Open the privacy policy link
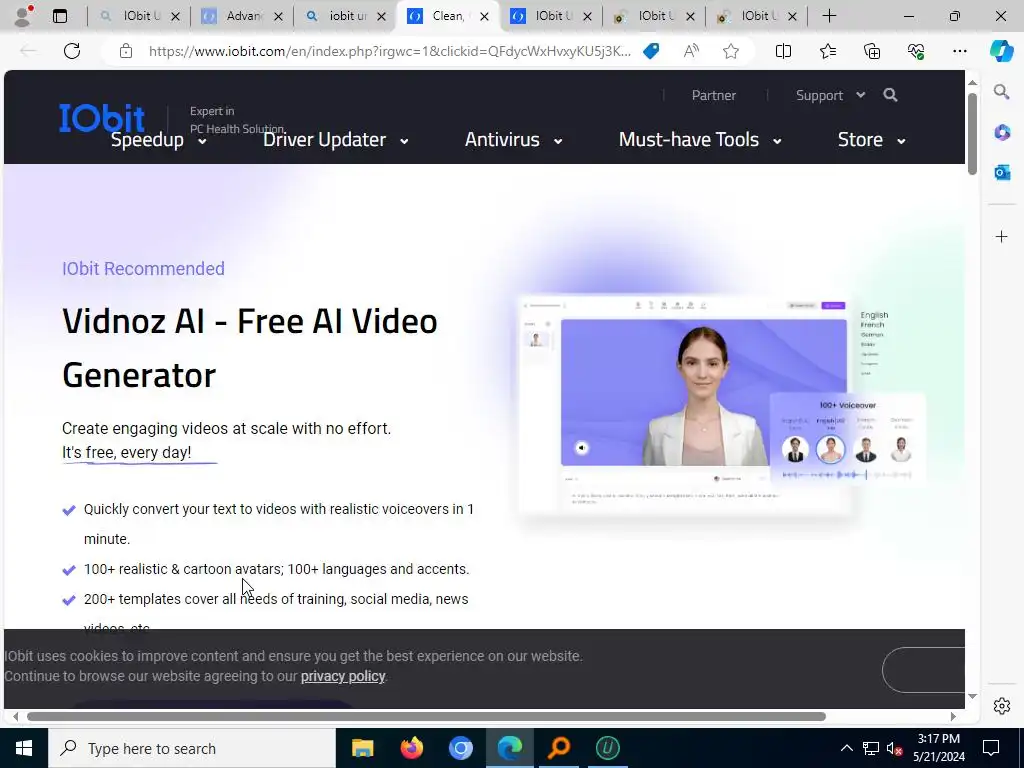 pyautogui.click(x=343, y=676)
